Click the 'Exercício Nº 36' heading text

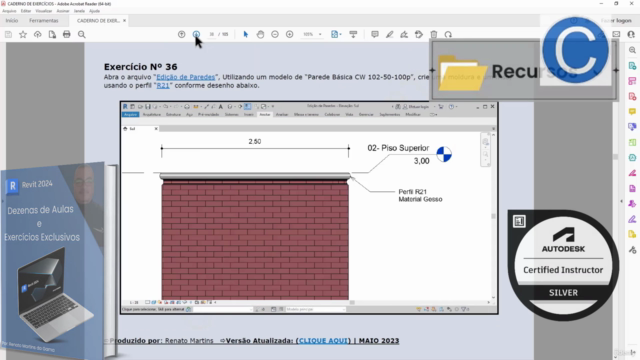[x=140, y=67]
